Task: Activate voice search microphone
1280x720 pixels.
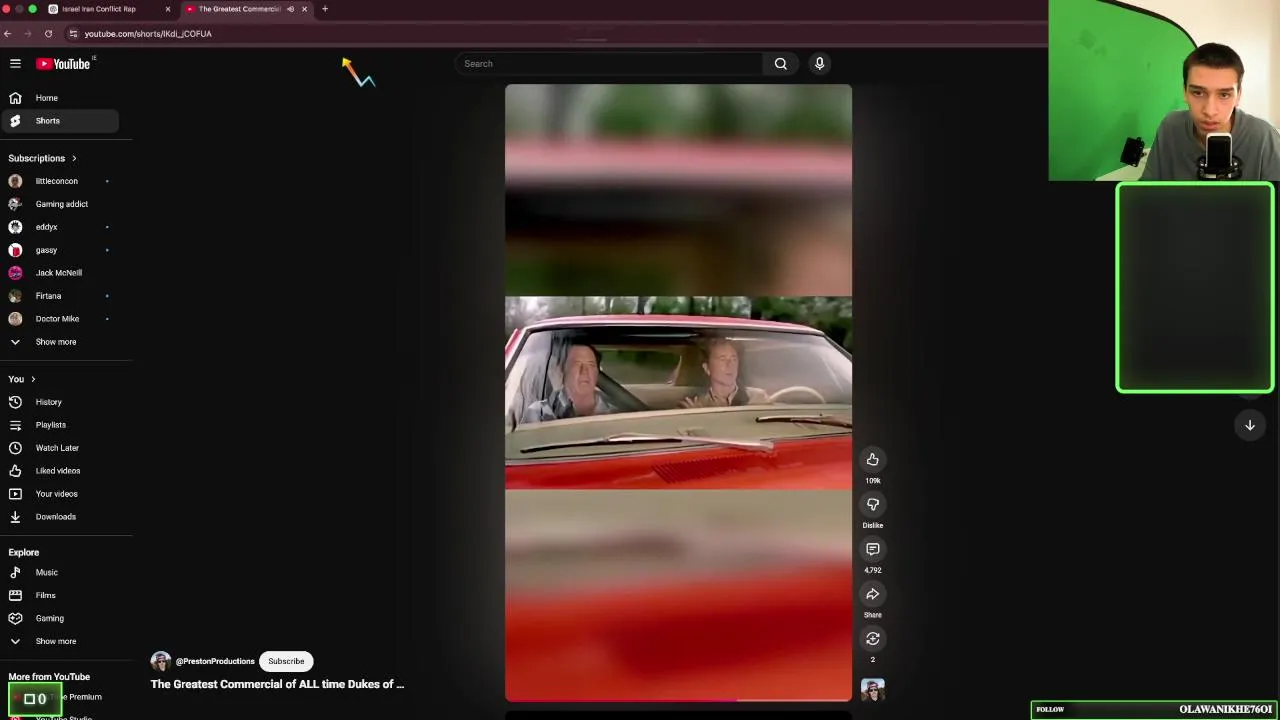Action: (x=819, y=64)
